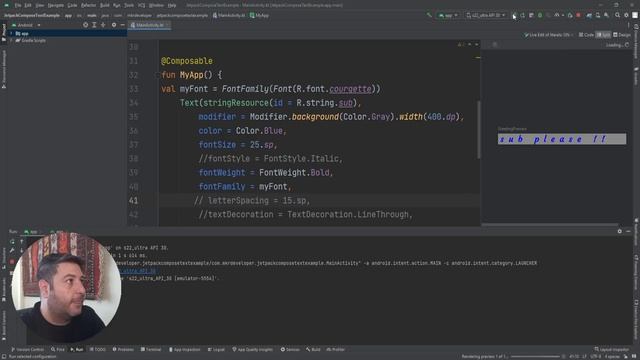Image resolution: width=640 pixels, height=360 pixels.
Task: Open the s22_ultra API 30 device dropdown
Action: [486, 15]
